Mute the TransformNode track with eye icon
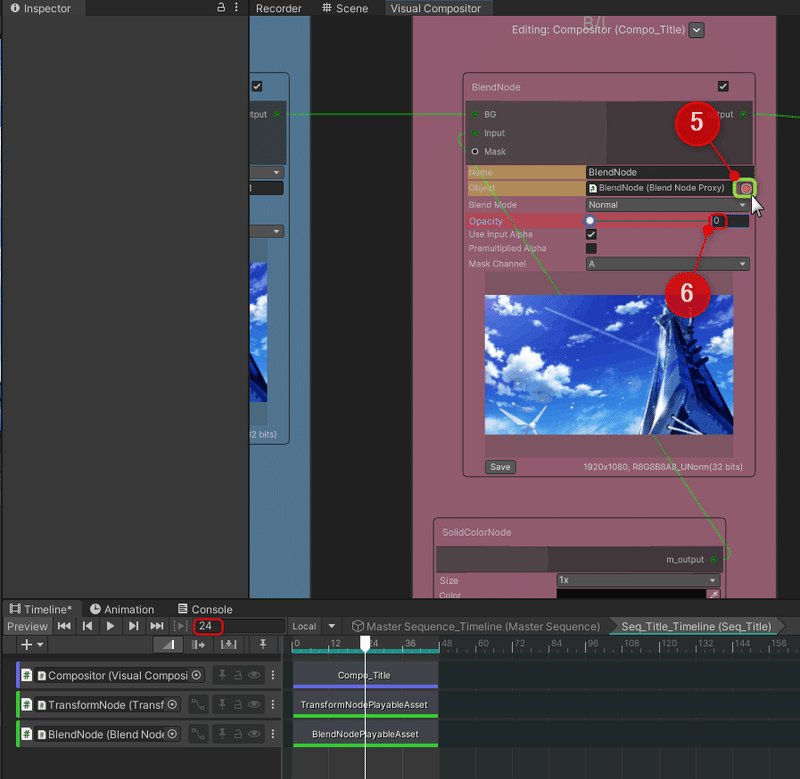 coord(254,705)
